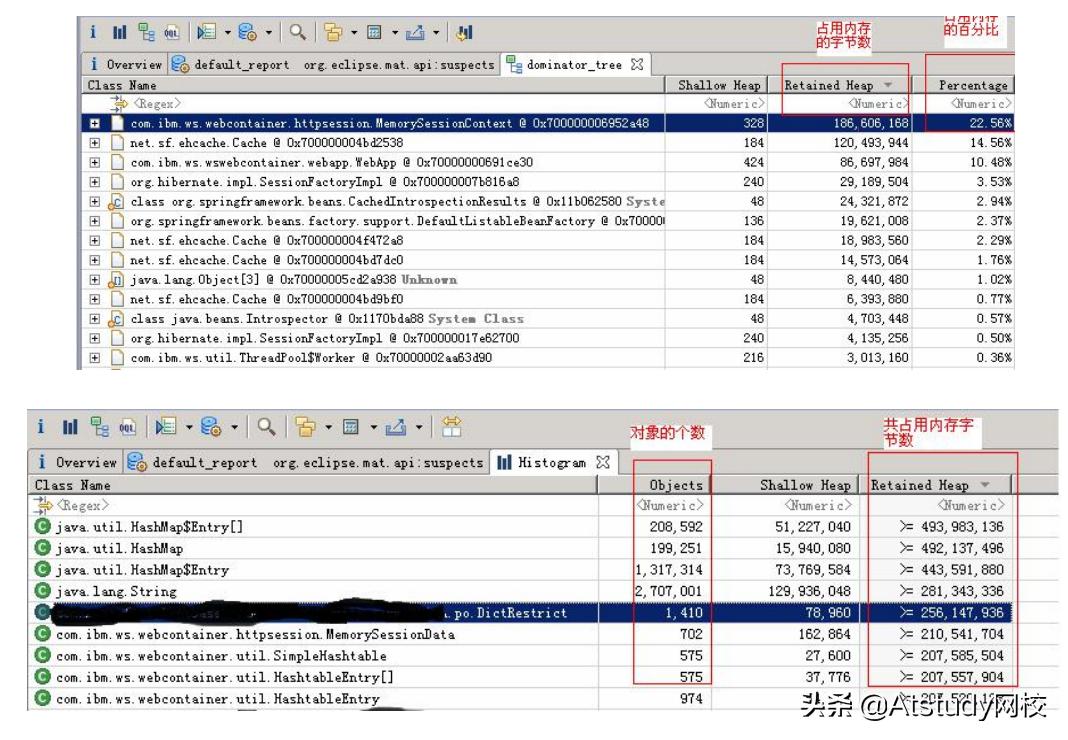
Task: Expand the ThreadPool$Worker tree node
Action: [96, 358]
